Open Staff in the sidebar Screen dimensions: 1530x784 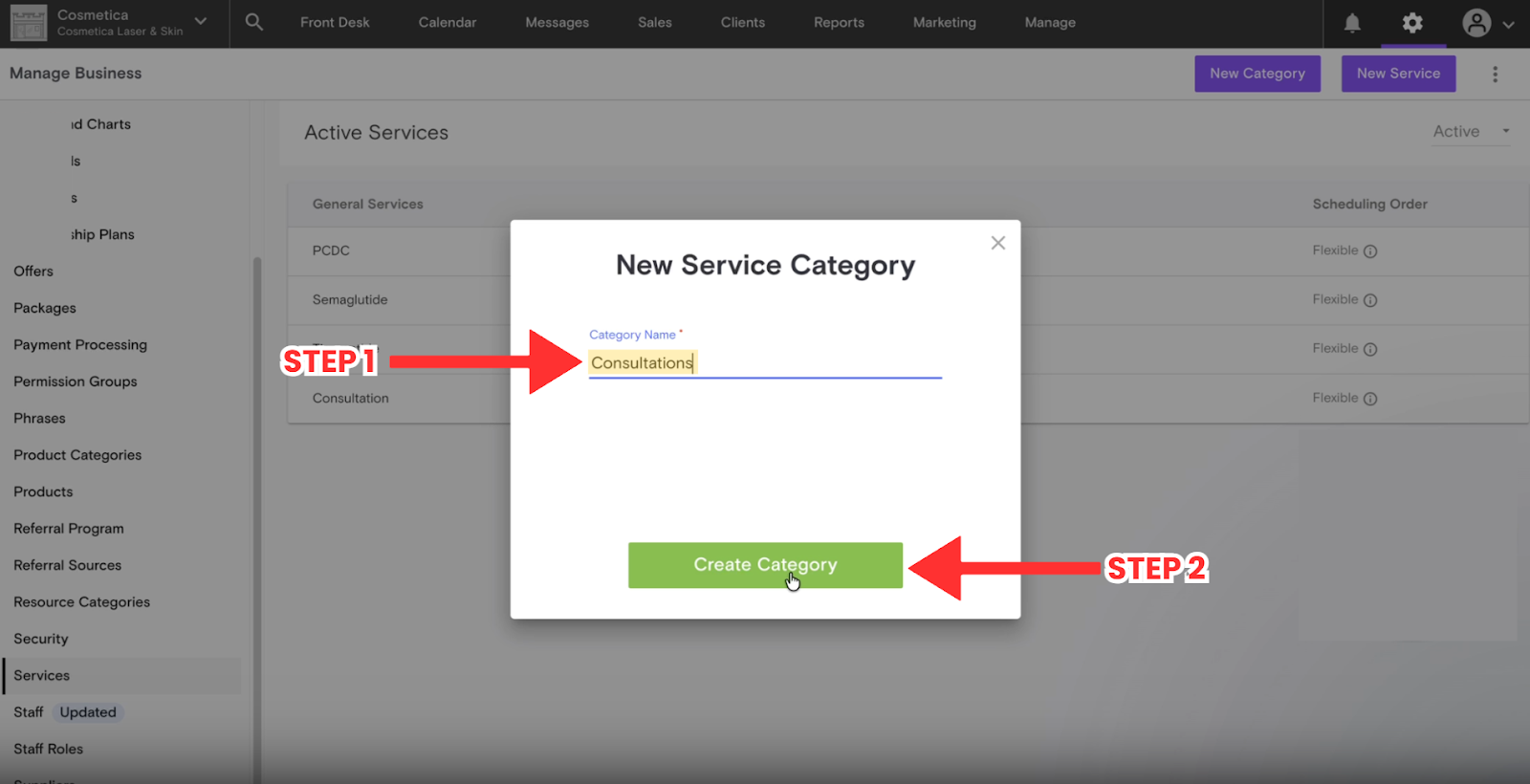[x=29, y=712]
